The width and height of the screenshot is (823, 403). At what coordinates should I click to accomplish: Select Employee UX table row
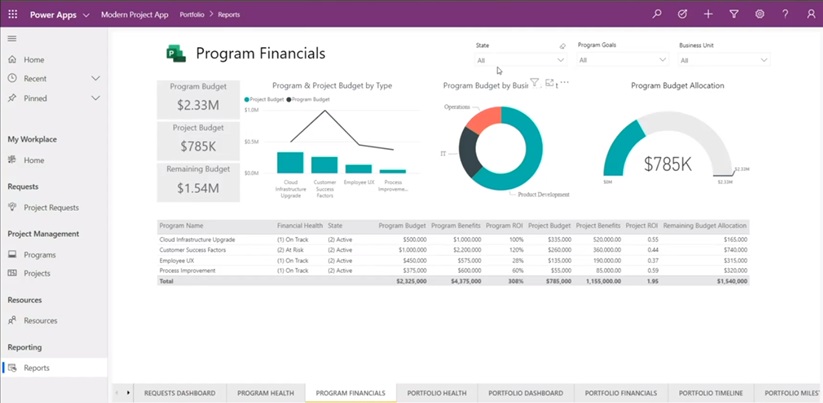coord(453,260)
